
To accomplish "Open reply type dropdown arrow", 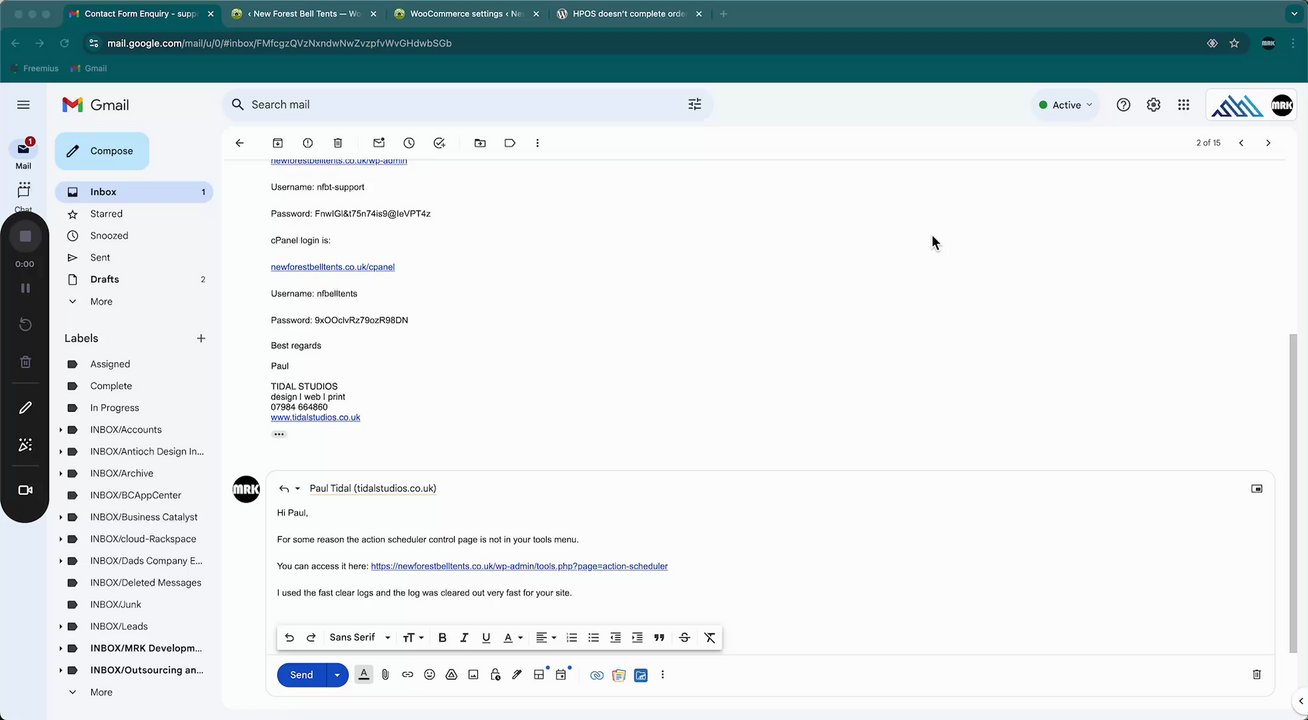I will pyautogui.click(x=297, y=489).
